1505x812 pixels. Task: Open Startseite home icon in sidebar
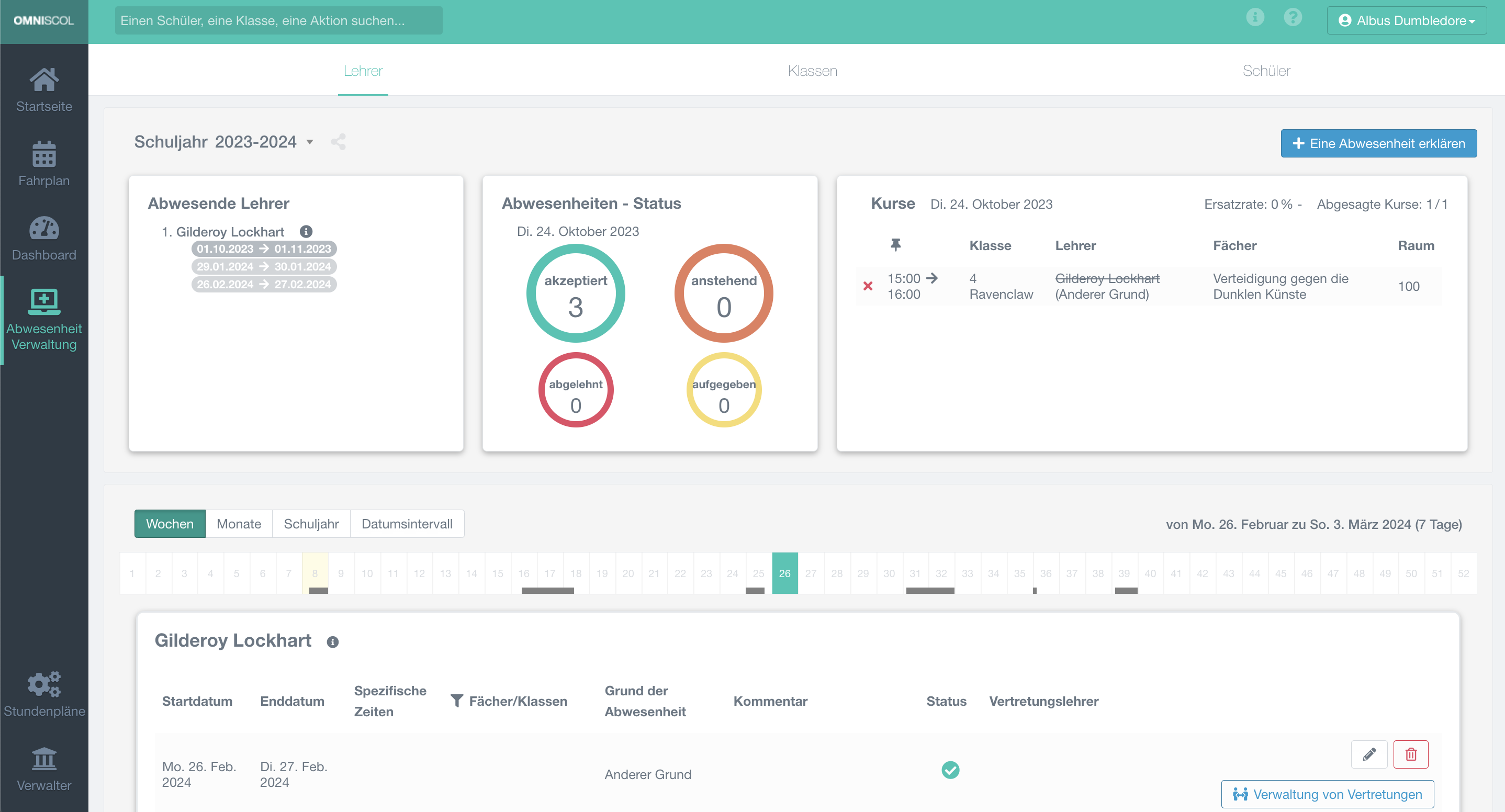[44, 81]
